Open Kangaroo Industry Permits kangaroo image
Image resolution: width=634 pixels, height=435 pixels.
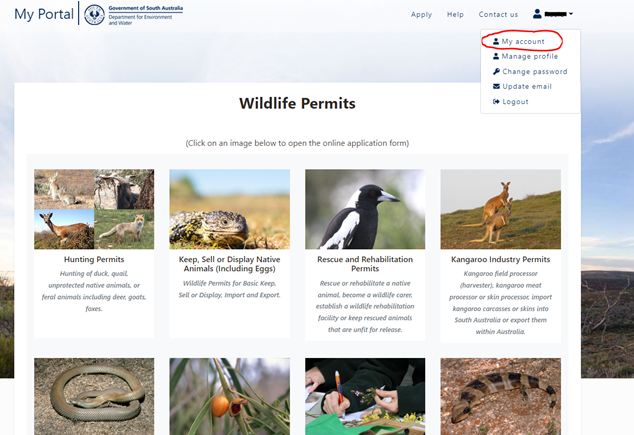(x=500, y=209)
